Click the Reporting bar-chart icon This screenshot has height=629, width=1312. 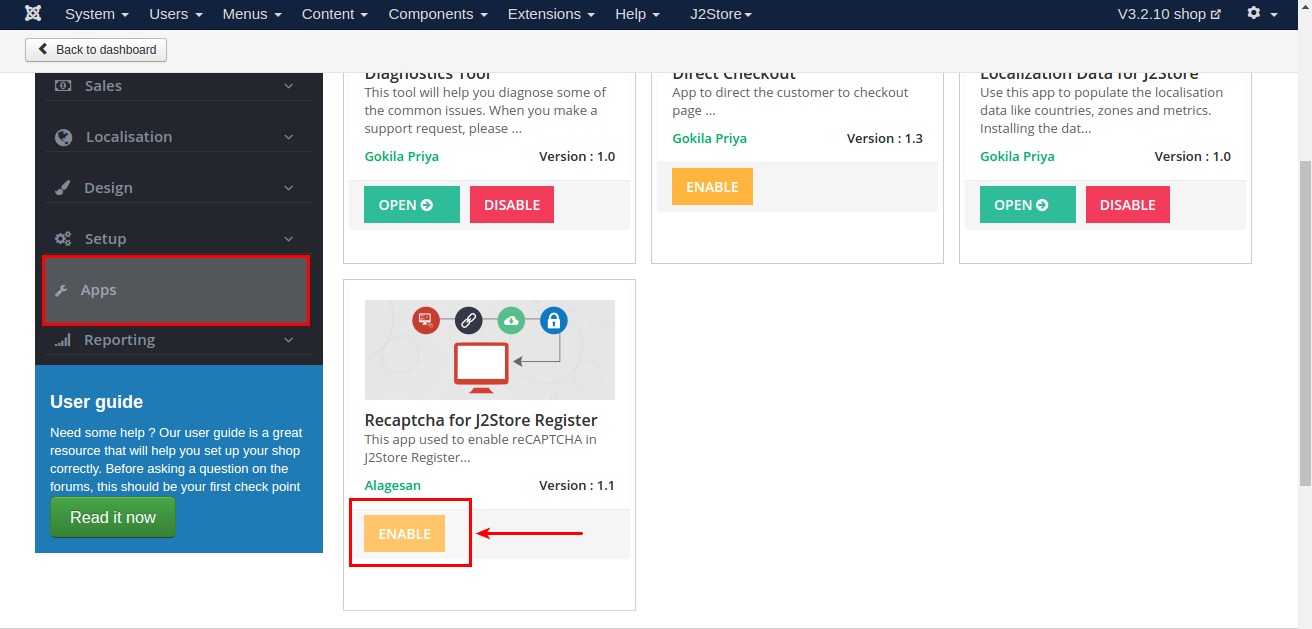click(63, 340)
